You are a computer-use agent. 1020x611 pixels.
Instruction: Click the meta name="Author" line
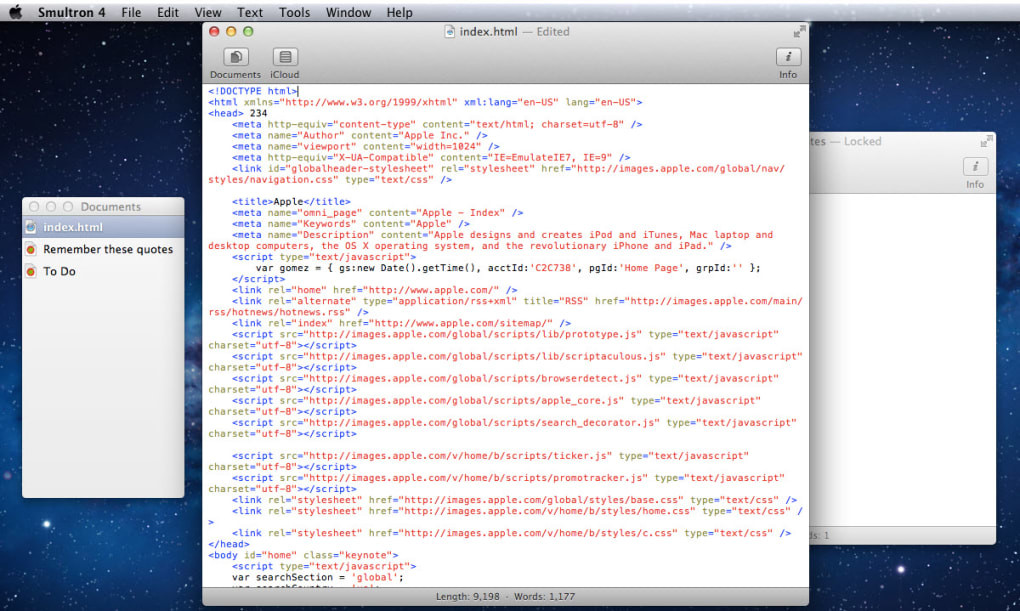[360, 135]
